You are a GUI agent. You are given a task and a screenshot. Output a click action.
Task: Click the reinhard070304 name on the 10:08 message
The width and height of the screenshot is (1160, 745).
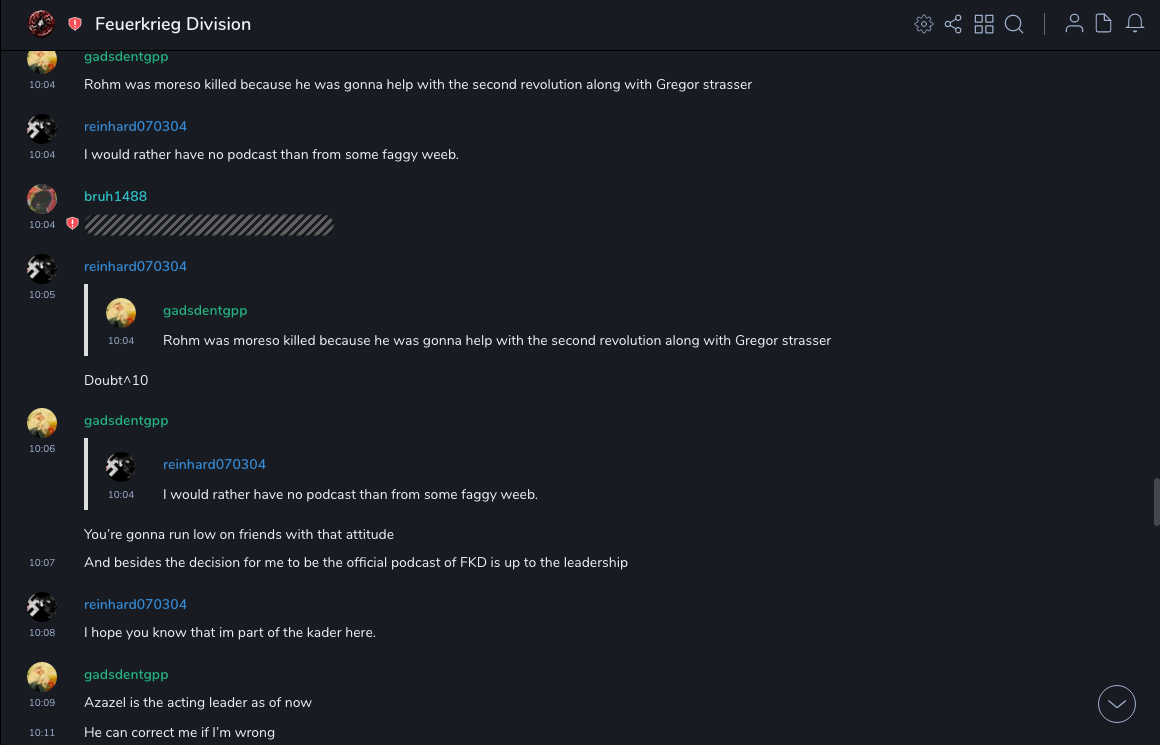click(x=135, y=604)
